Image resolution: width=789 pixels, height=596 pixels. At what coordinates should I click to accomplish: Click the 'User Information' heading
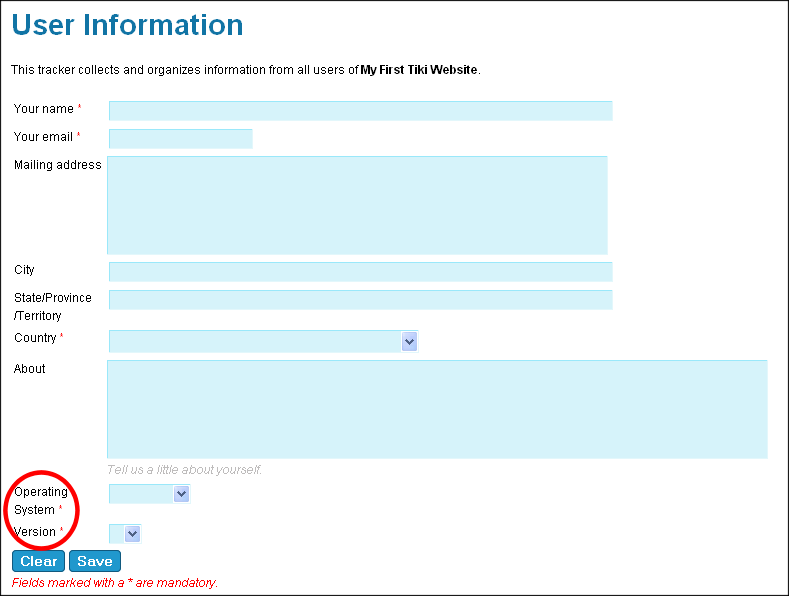coord(127,25)
